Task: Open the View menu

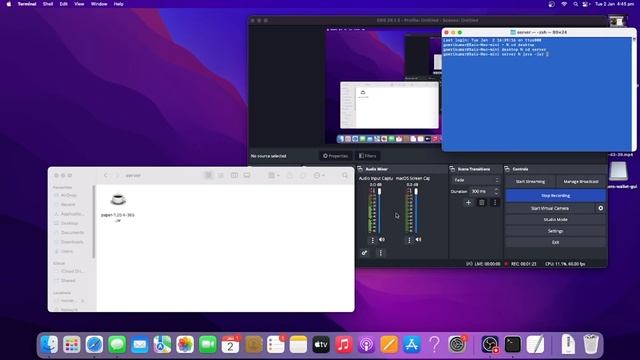Action: click(x=79, y=4)
